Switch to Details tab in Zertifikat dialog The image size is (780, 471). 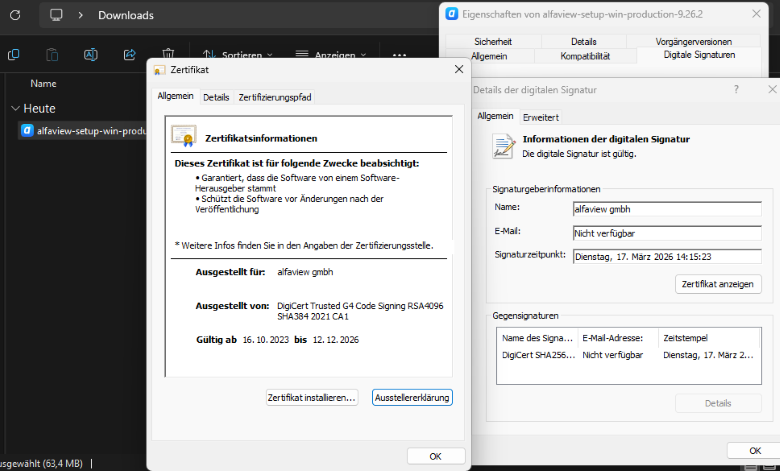(x=216, y=97)
